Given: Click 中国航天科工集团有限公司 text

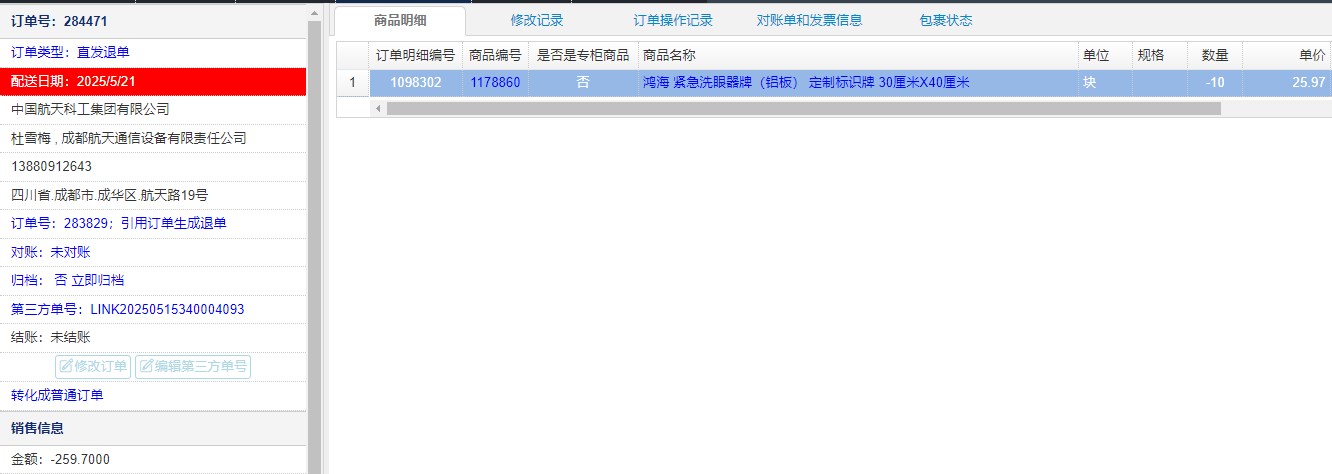Looking at the screenshot, I should 90,109.
